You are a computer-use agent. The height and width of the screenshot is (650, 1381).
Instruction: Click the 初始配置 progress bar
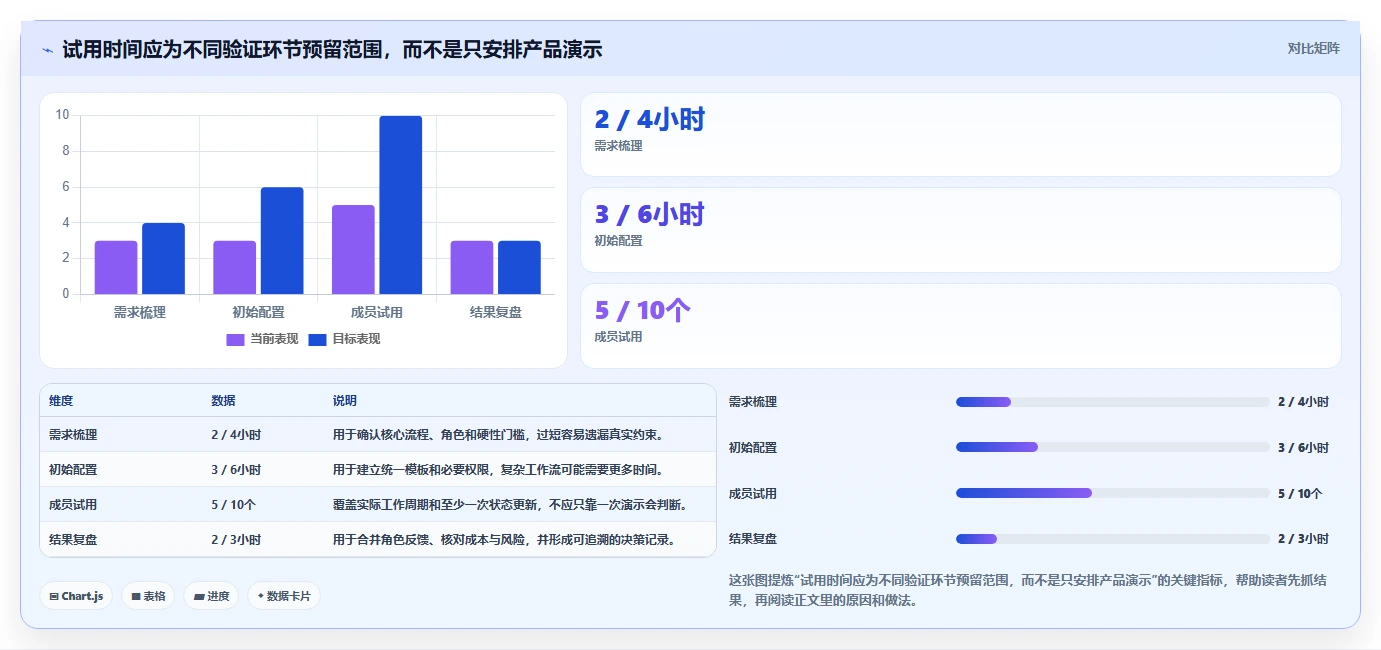pyautogui.click(x=1112, y=447)
